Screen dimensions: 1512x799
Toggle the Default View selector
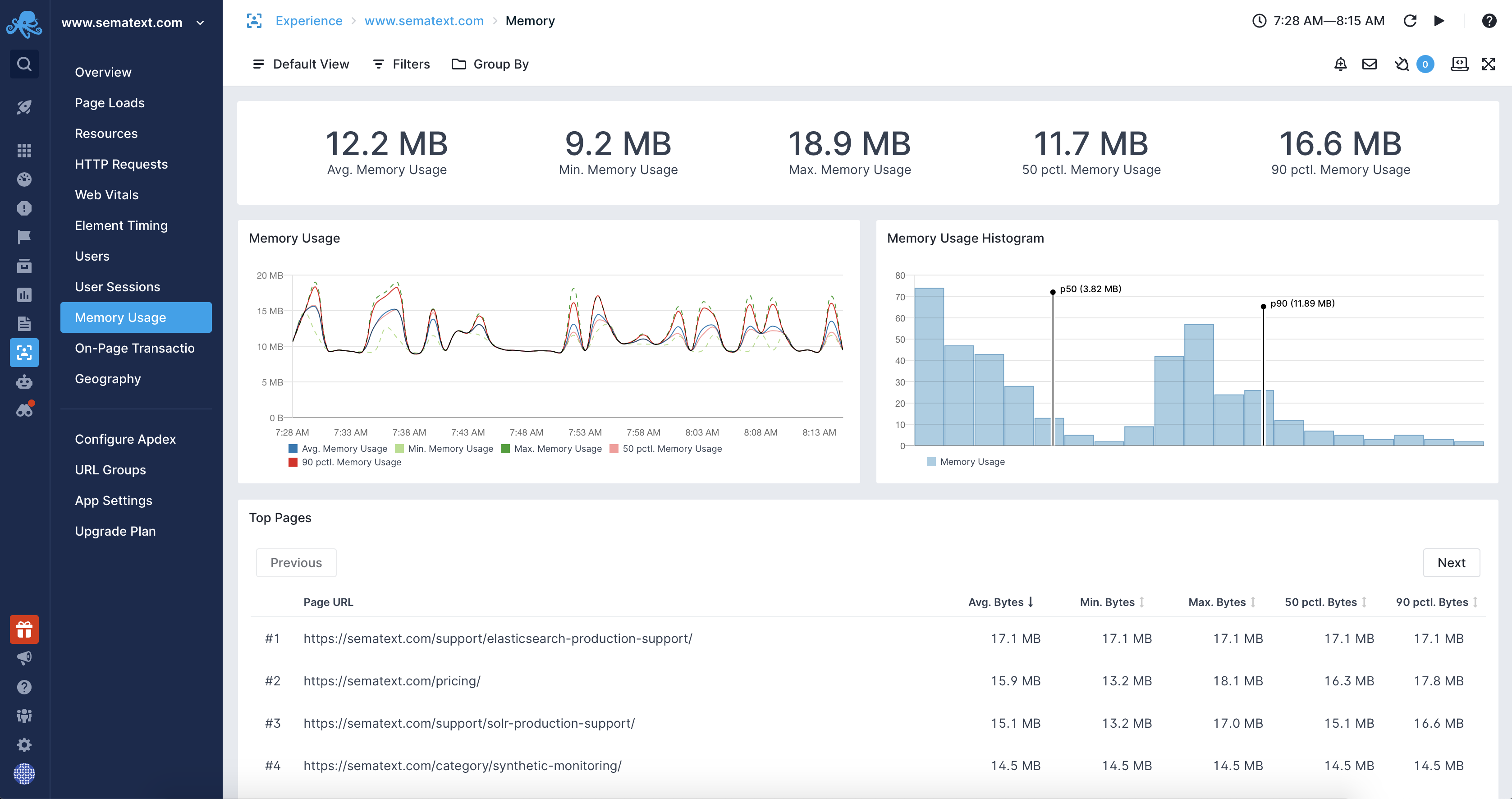coord(302,63)
